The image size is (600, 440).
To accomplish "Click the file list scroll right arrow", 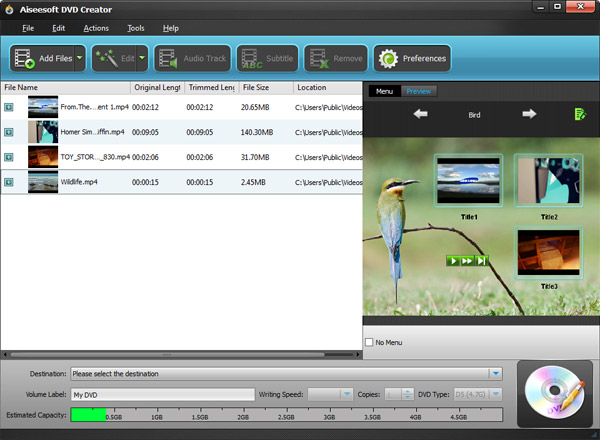I will [x=358, y=355].
